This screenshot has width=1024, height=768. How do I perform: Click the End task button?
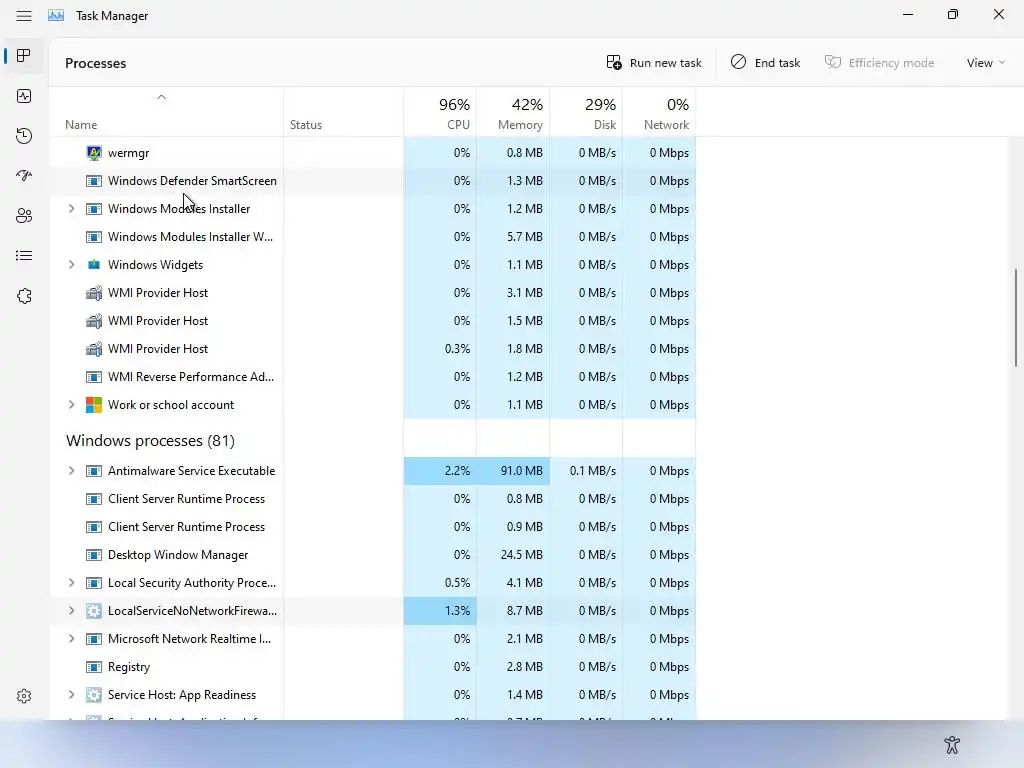coord(765,63)
